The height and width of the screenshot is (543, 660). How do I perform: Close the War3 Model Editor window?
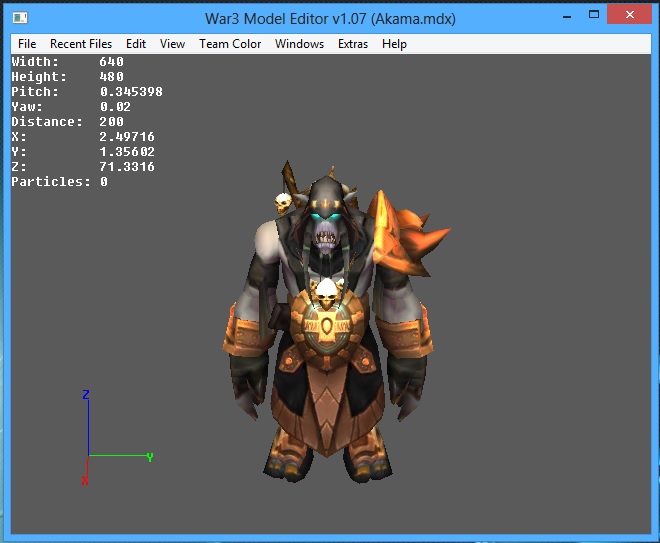(629, 15)
